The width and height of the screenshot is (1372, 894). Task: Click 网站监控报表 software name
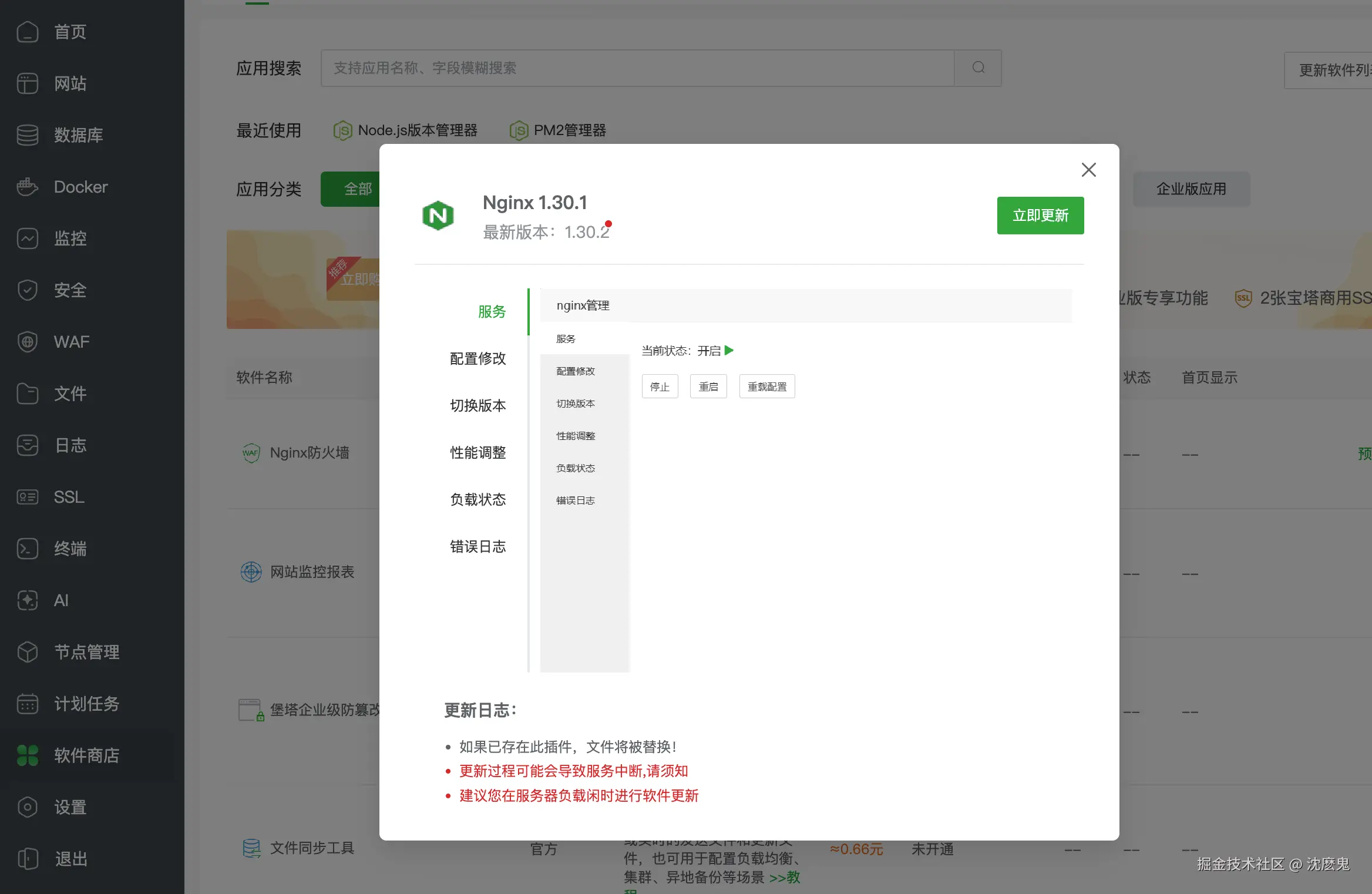click(x=312, y=572)
